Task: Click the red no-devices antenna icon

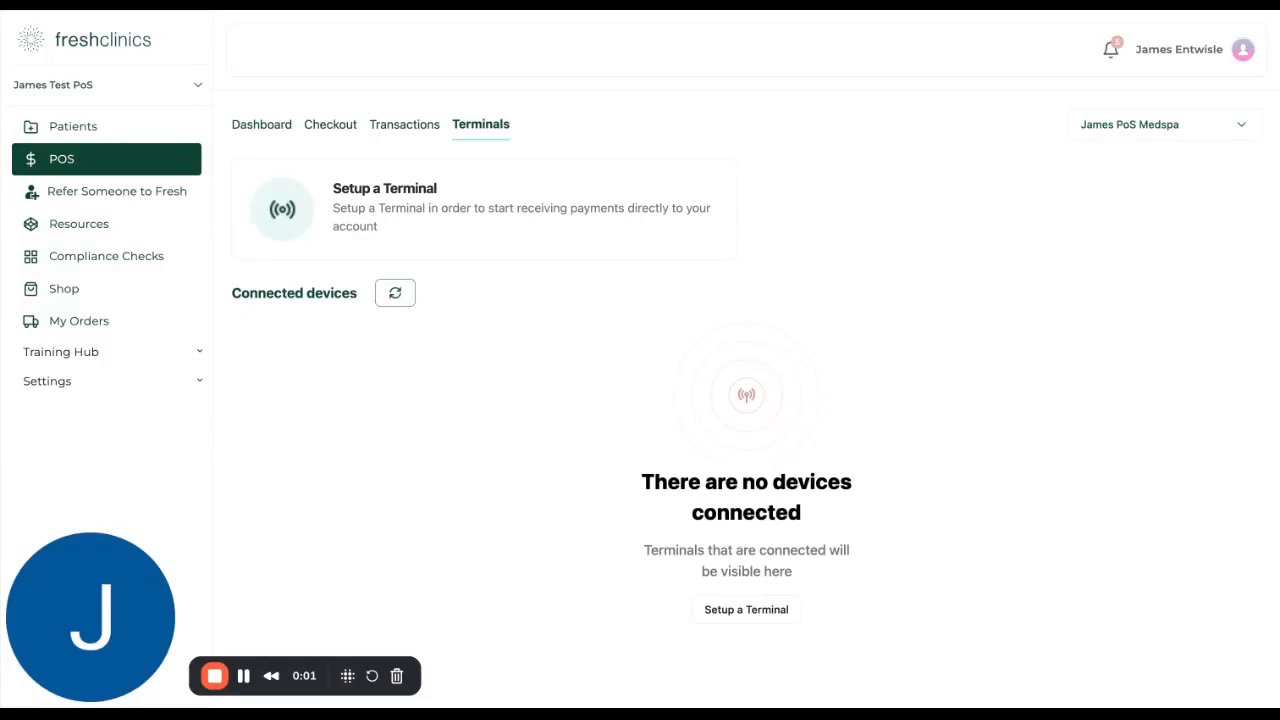Action: [746, 395]
